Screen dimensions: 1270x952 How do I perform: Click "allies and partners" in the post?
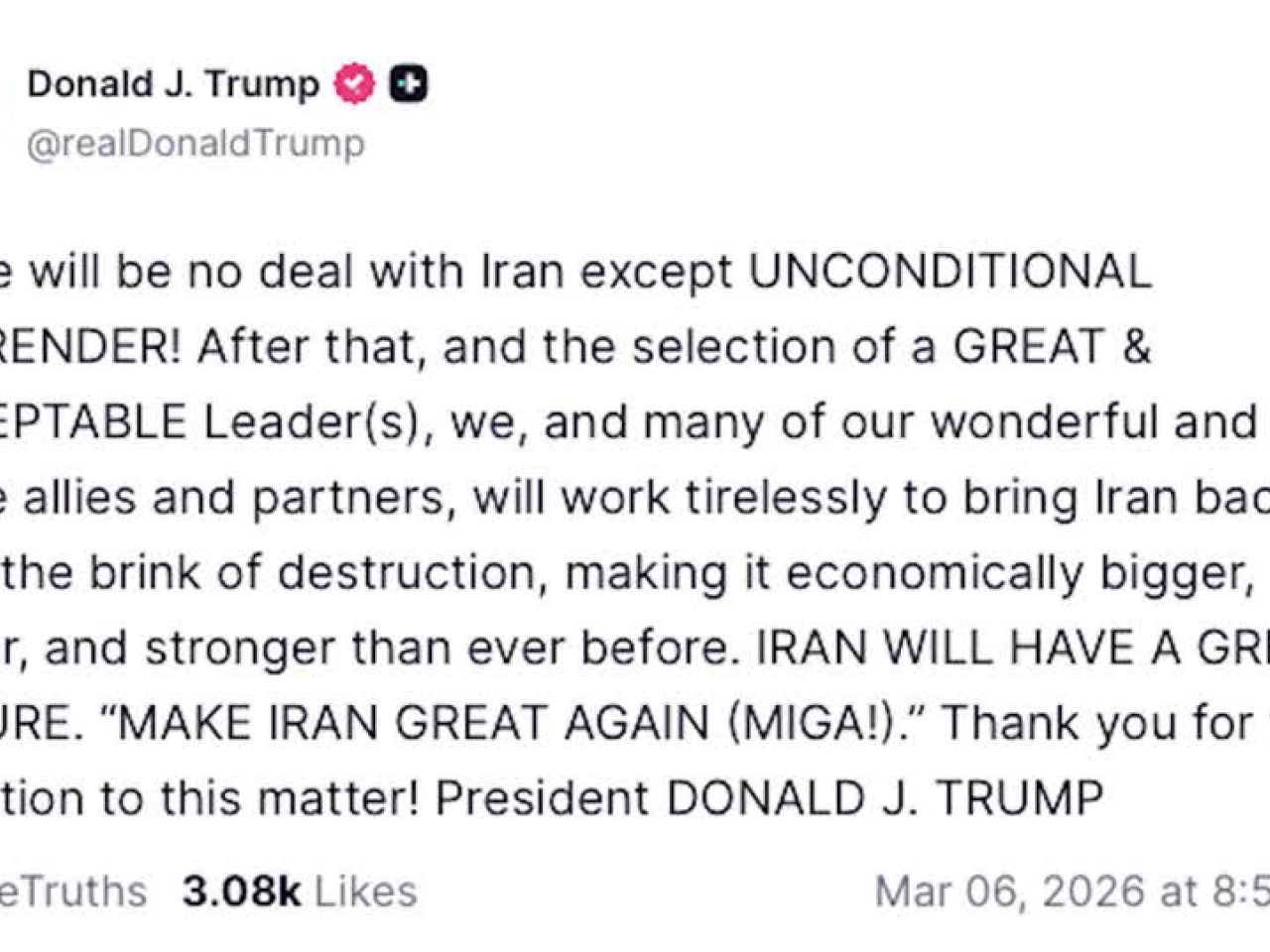234,497
